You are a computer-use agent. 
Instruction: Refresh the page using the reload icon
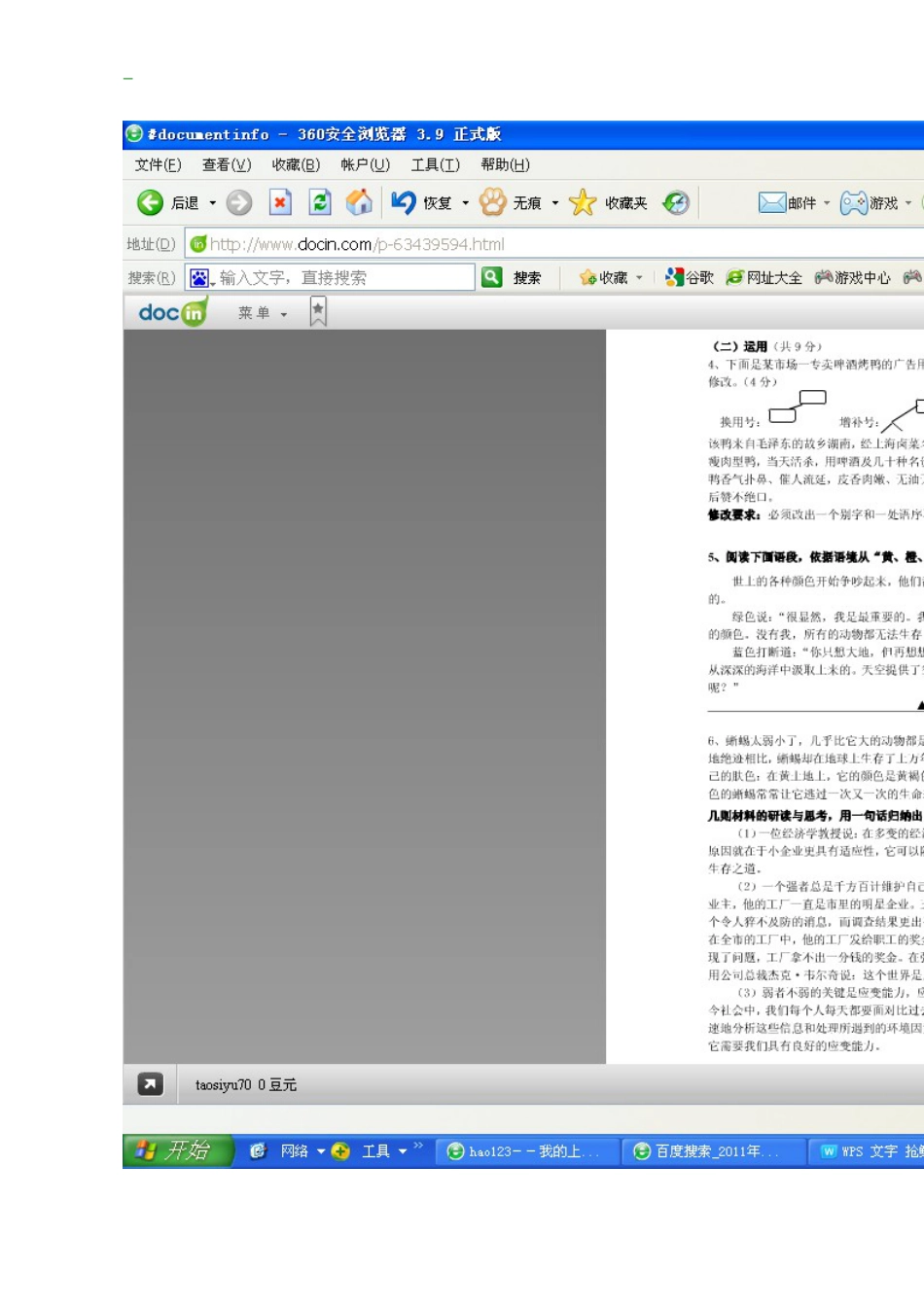(x=320, y=202)
